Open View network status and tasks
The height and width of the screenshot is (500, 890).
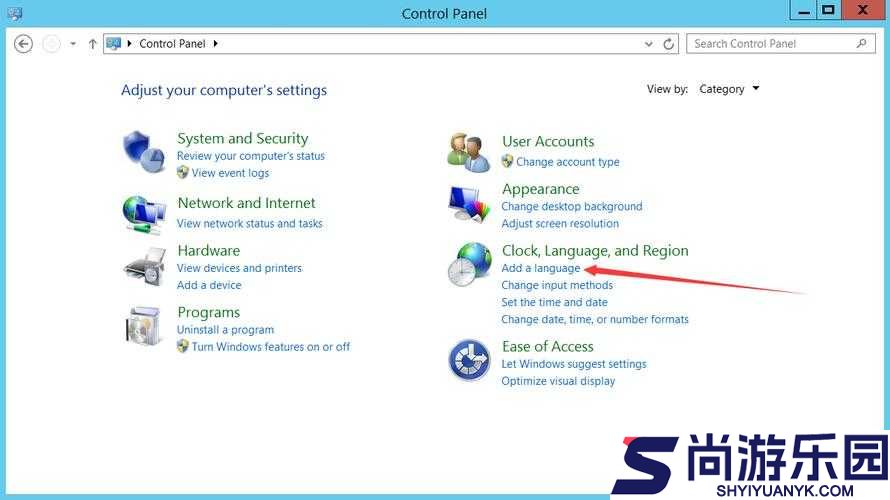pyautogui.click(x=250, y=223)
